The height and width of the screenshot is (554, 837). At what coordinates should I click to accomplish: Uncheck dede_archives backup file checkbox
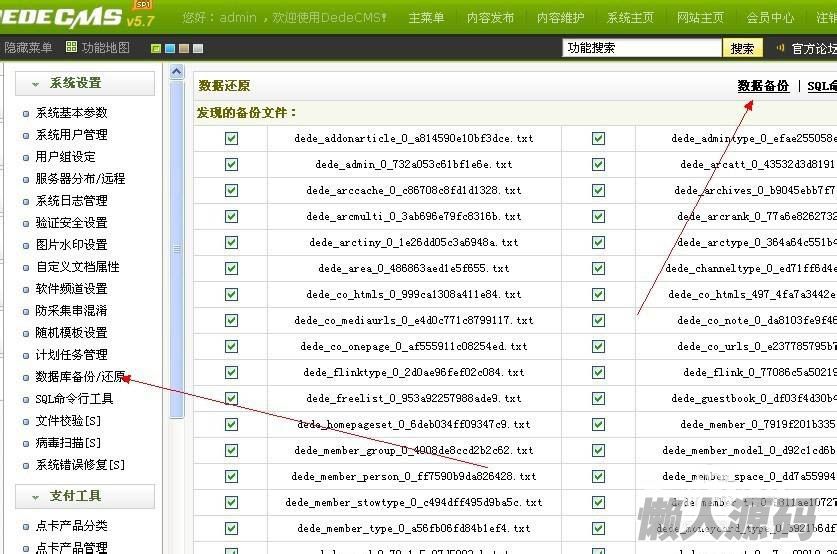(598, 191)
